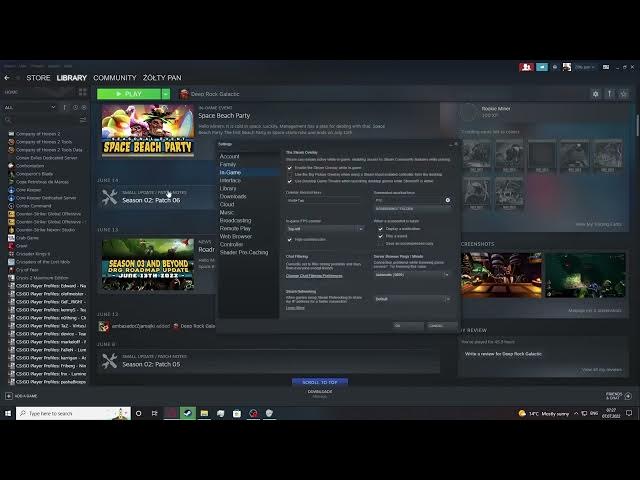Launch Big Picture mode icon
Screen dimensions: 640x480
coord(606,67)
